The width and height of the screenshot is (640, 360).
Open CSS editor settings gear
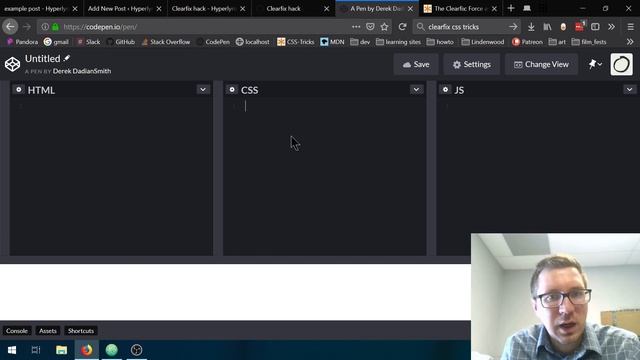point(232,89)
